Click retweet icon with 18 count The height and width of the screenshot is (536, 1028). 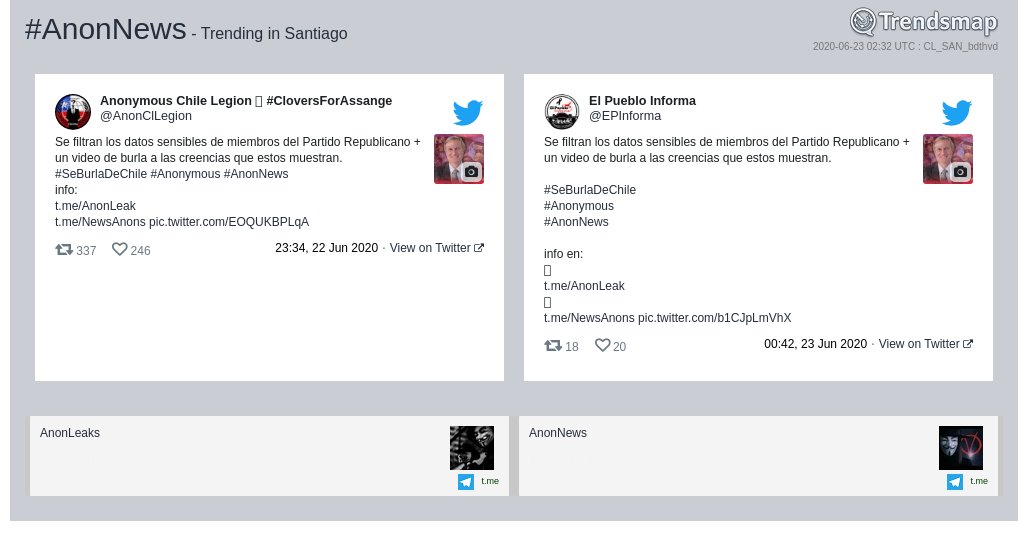coord(553,345)
